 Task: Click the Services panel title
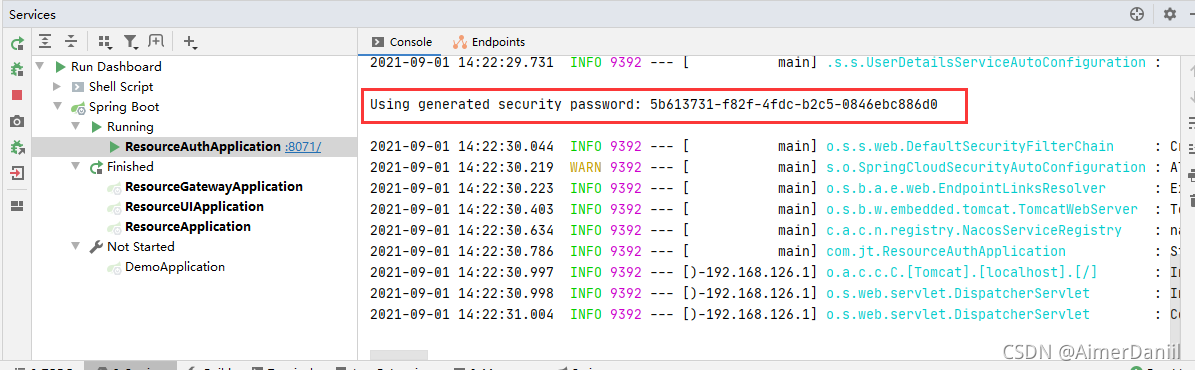point(32,14)
